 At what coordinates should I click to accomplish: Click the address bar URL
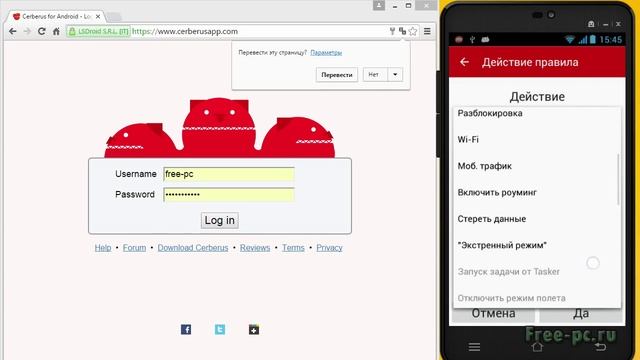pyautogui.click(x=185, y=31)
